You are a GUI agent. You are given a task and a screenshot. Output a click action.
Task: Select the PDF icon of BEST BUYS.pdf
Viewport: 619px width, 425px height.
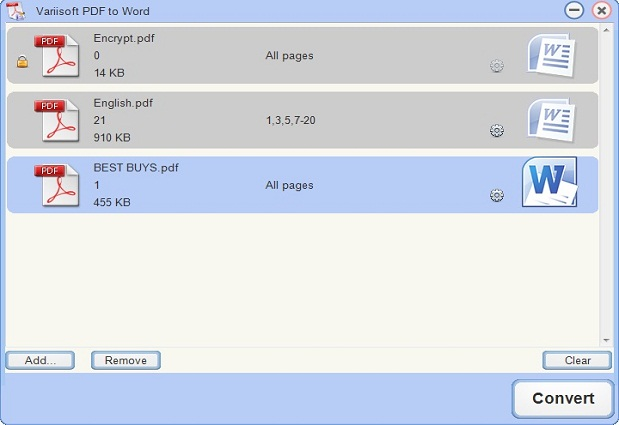[57, 185]
